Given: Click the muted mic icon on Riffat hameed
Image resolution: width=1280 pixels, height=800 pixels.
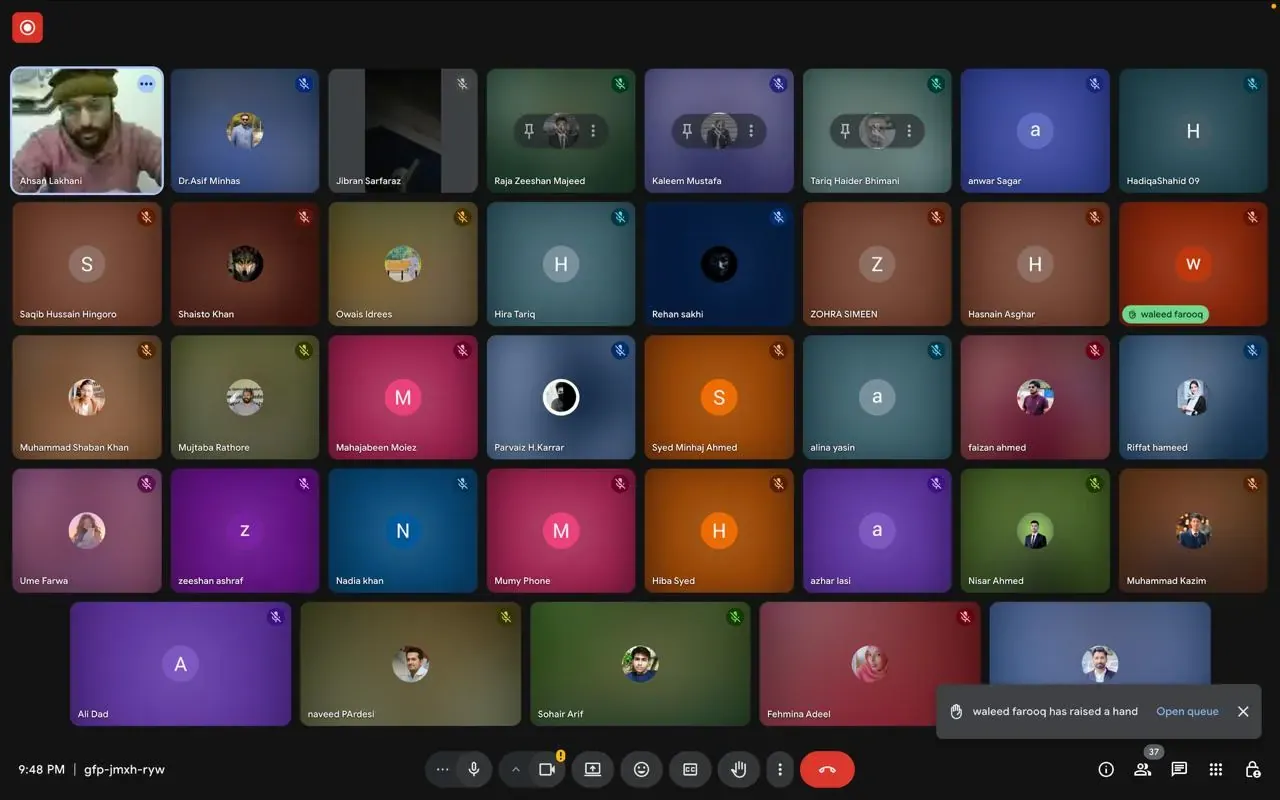Looking at the screenshot, I should [1252, 350].
